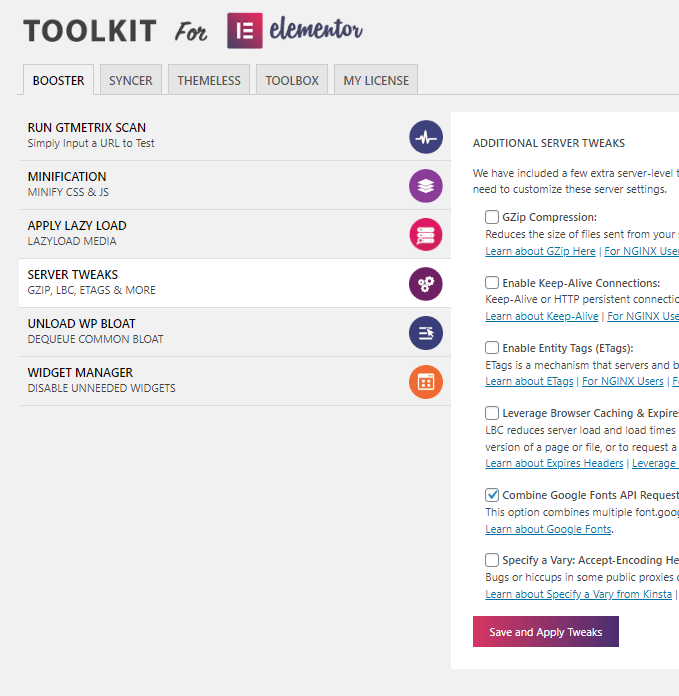Open Learn about Keep-Alive link
Screen dimensions: 679x696
click(x=541, y=316)
